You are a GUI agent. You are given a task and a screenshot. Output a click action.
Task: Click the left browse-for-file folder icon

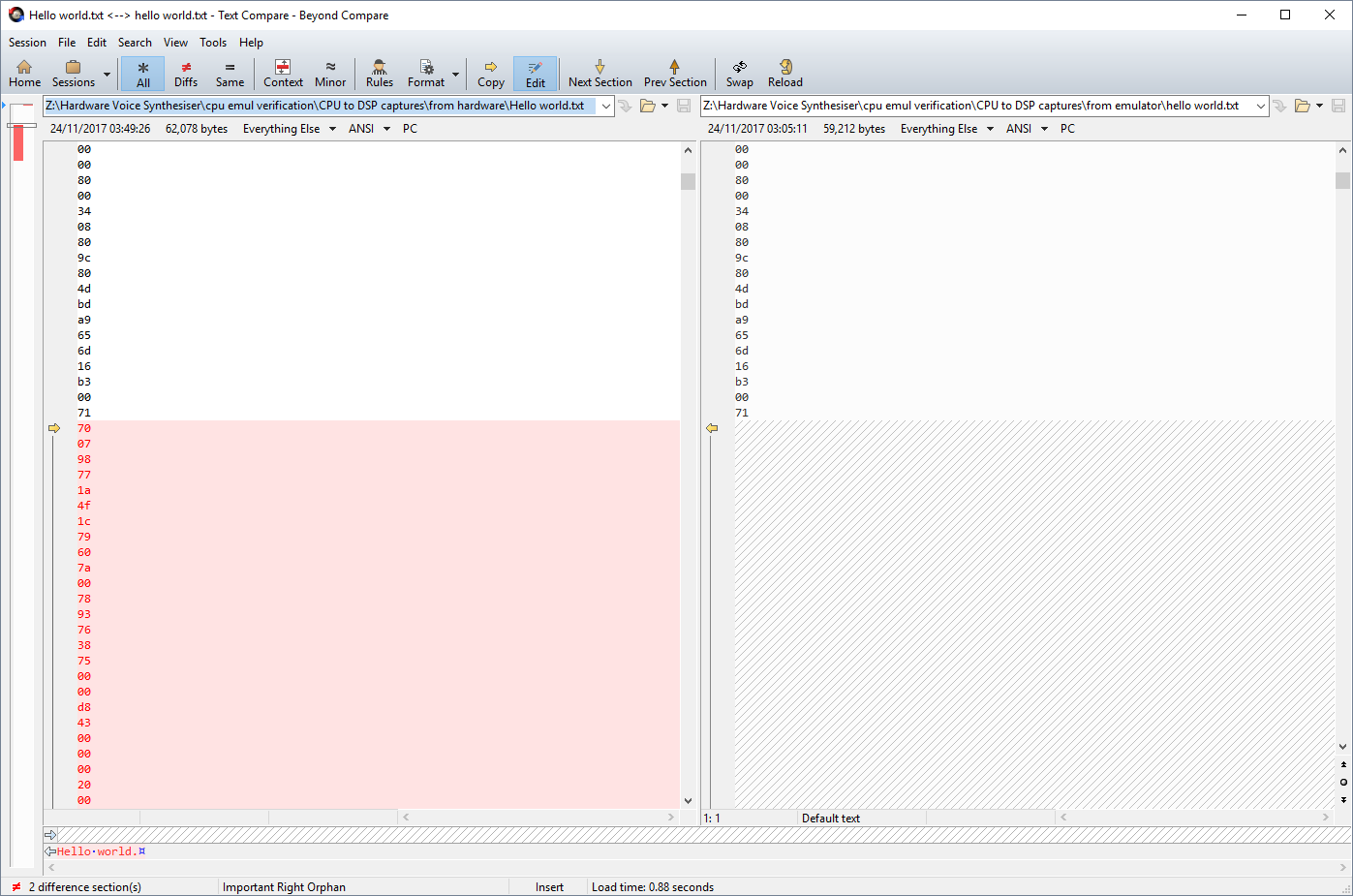pos(648,107)
